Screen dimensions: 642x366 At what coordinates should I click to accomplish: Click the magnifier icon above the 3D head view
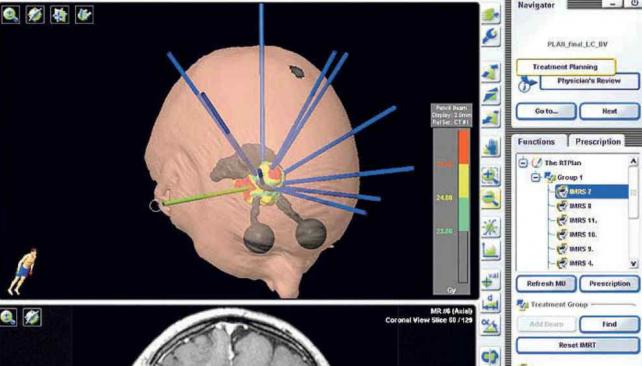pos(10,15)
